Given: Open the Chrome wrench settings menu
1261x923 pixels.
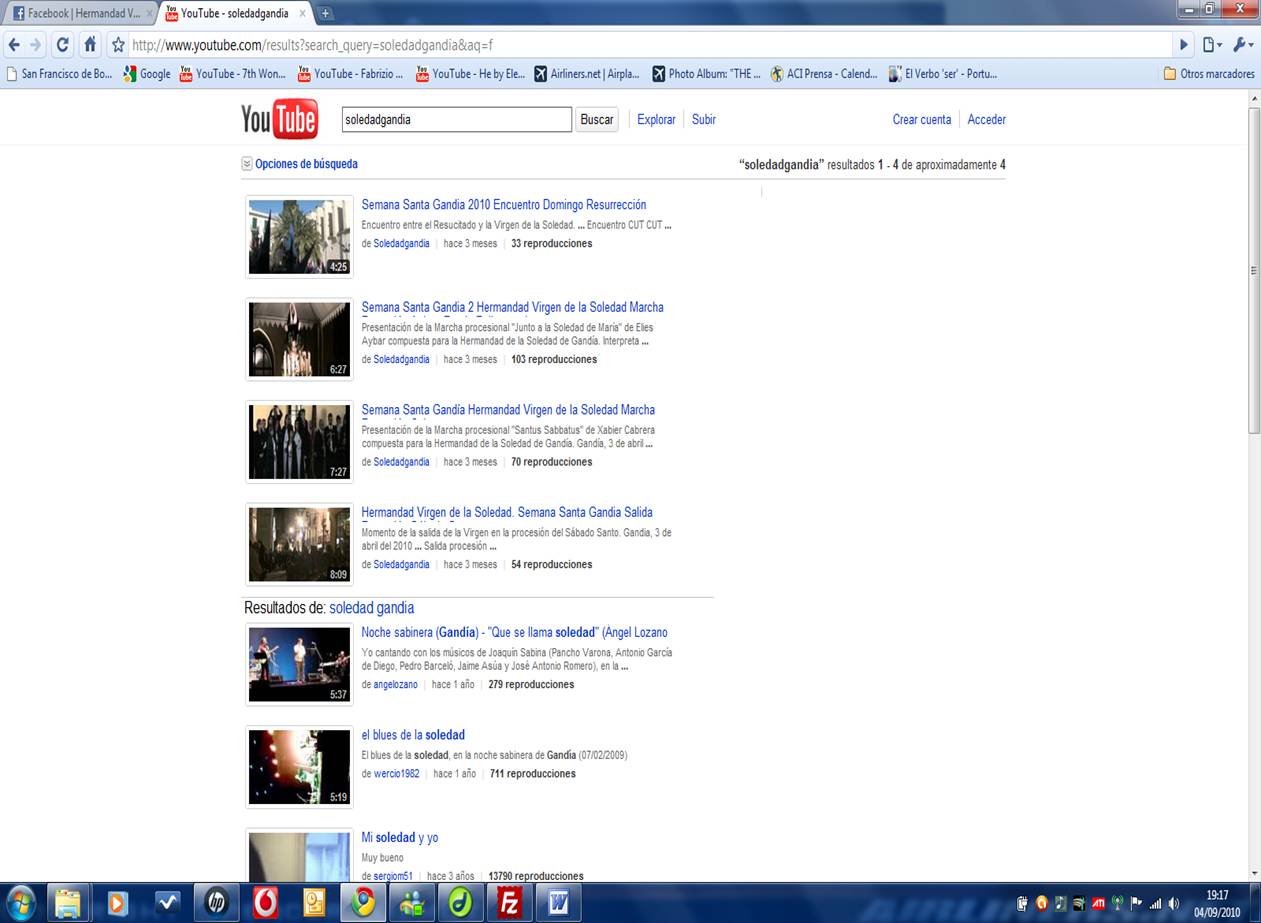Looking at the screenshot, I should (x=1242, y=45).
